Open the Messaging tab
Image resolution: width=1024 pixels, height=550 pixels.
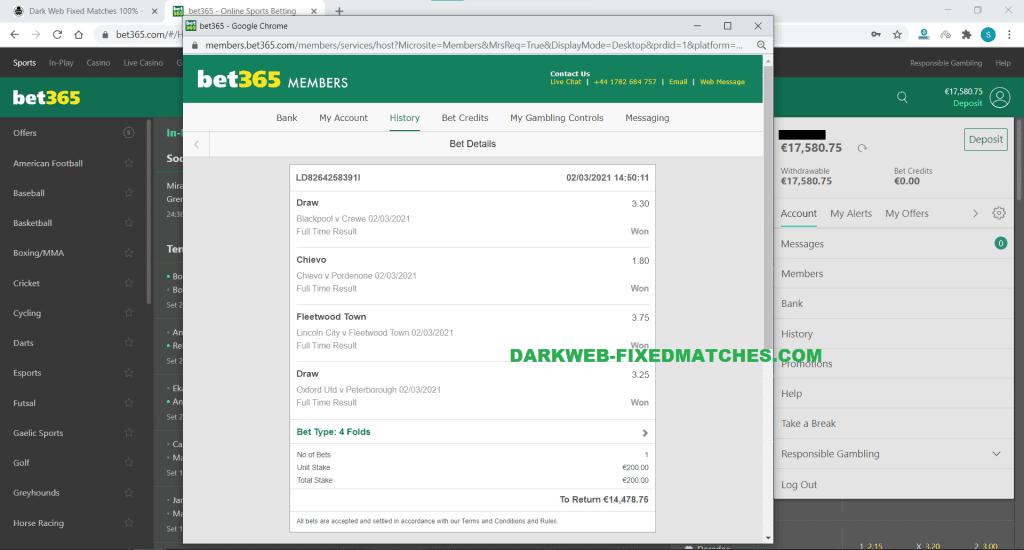(x=647, y=118)
